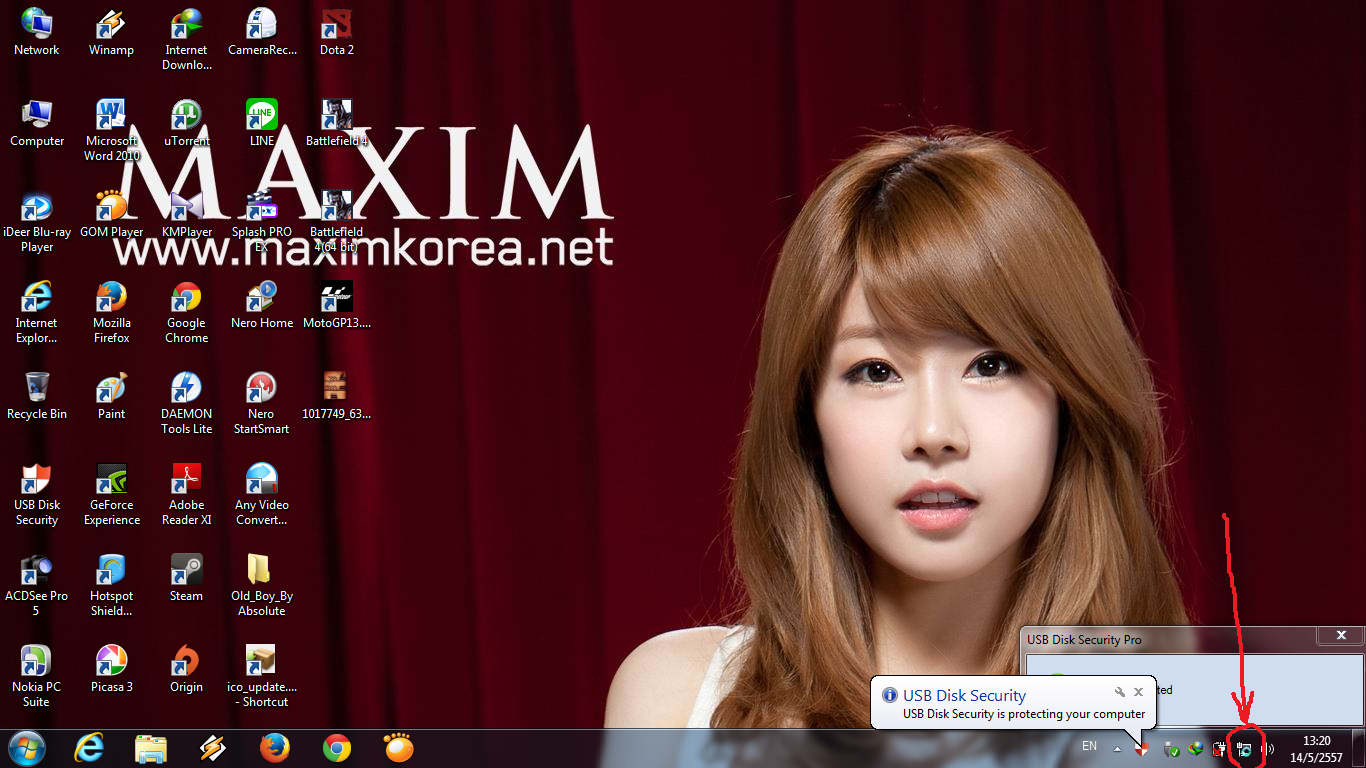Open Microsoft Word 2010 shortcut

pyautogui.click(x=112, y=130)
